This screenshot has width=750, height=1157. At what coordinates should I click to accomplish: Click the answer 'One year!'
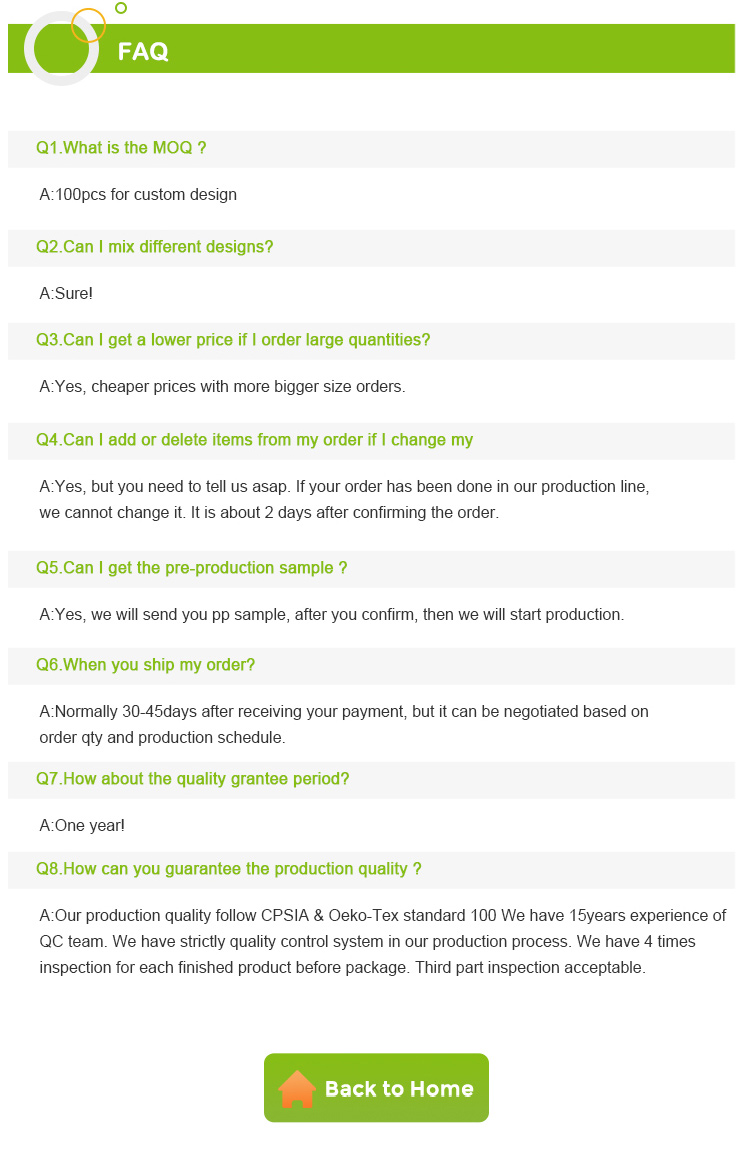[82, 826]
